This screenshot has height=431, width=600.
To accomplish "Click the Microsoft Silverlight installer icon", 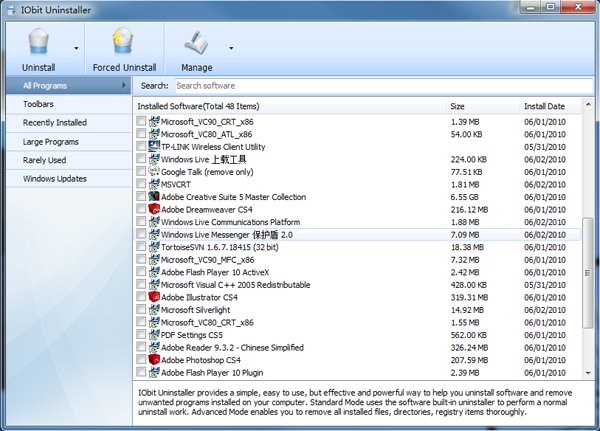I will click(x=154, y=310).
